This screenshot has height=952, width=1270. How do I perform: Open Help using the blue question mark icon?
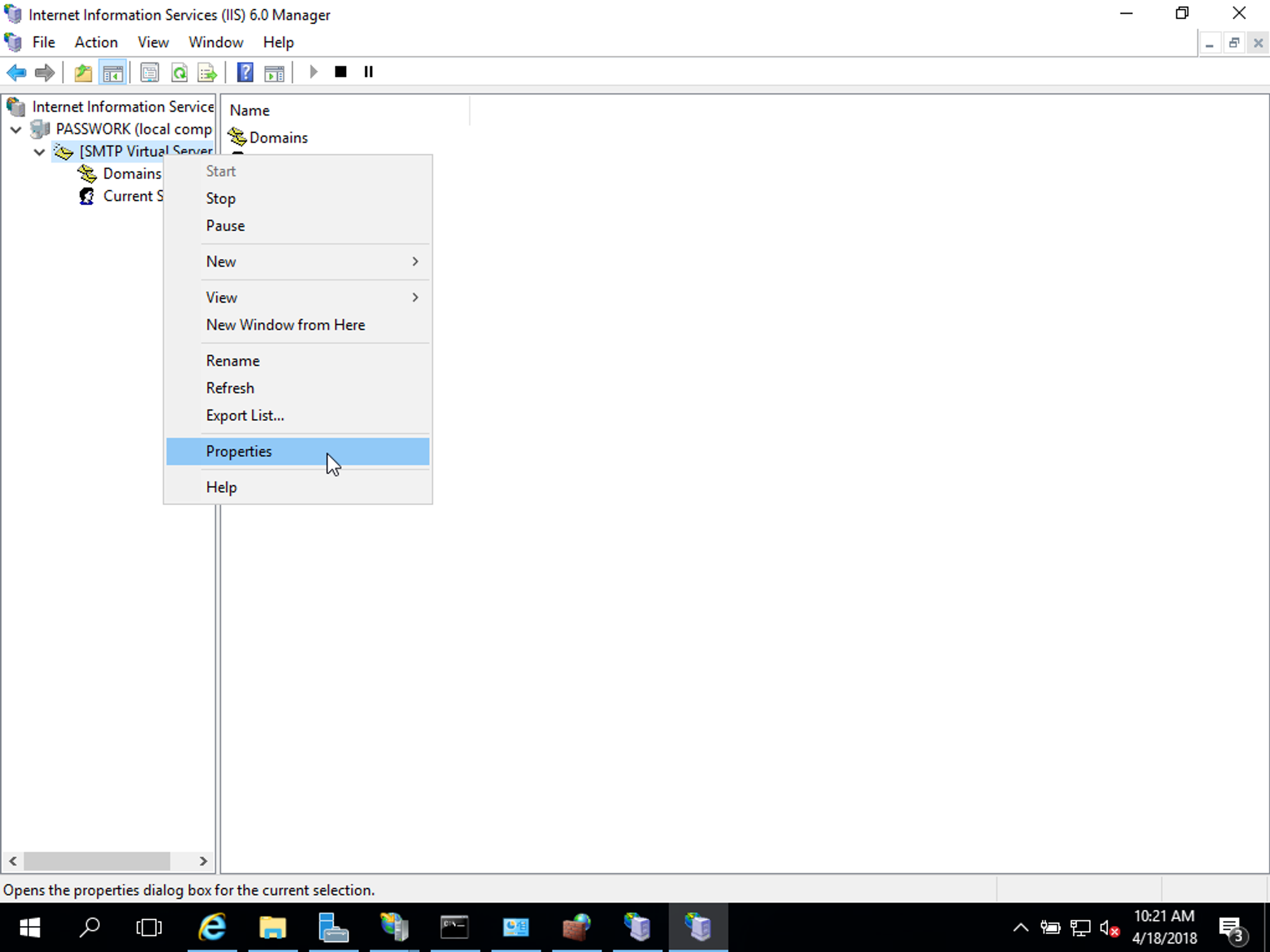(244, 72)
